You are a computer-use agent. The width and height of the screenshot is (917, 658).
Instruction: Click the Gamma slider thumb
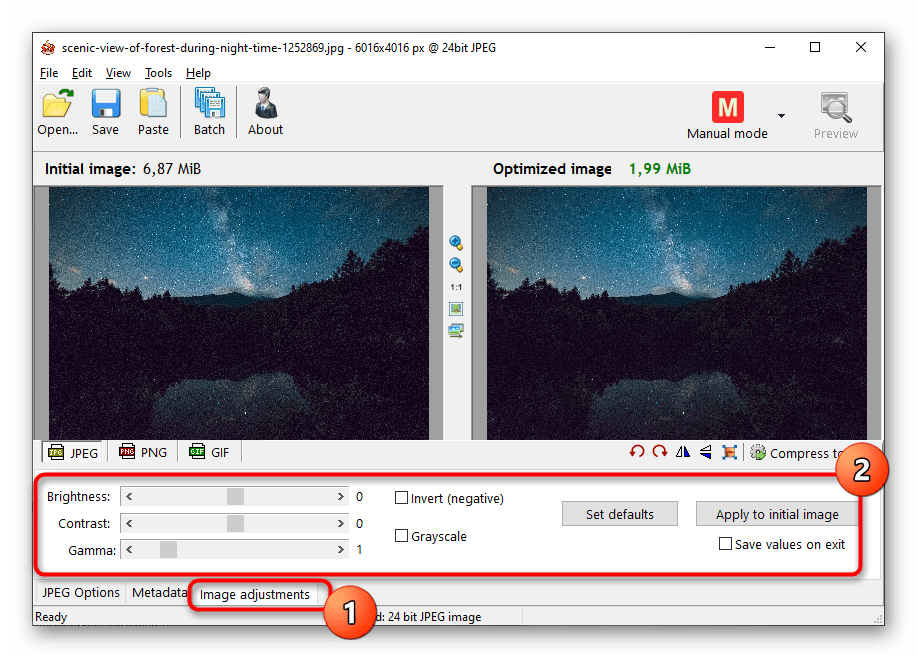[168, 550]
